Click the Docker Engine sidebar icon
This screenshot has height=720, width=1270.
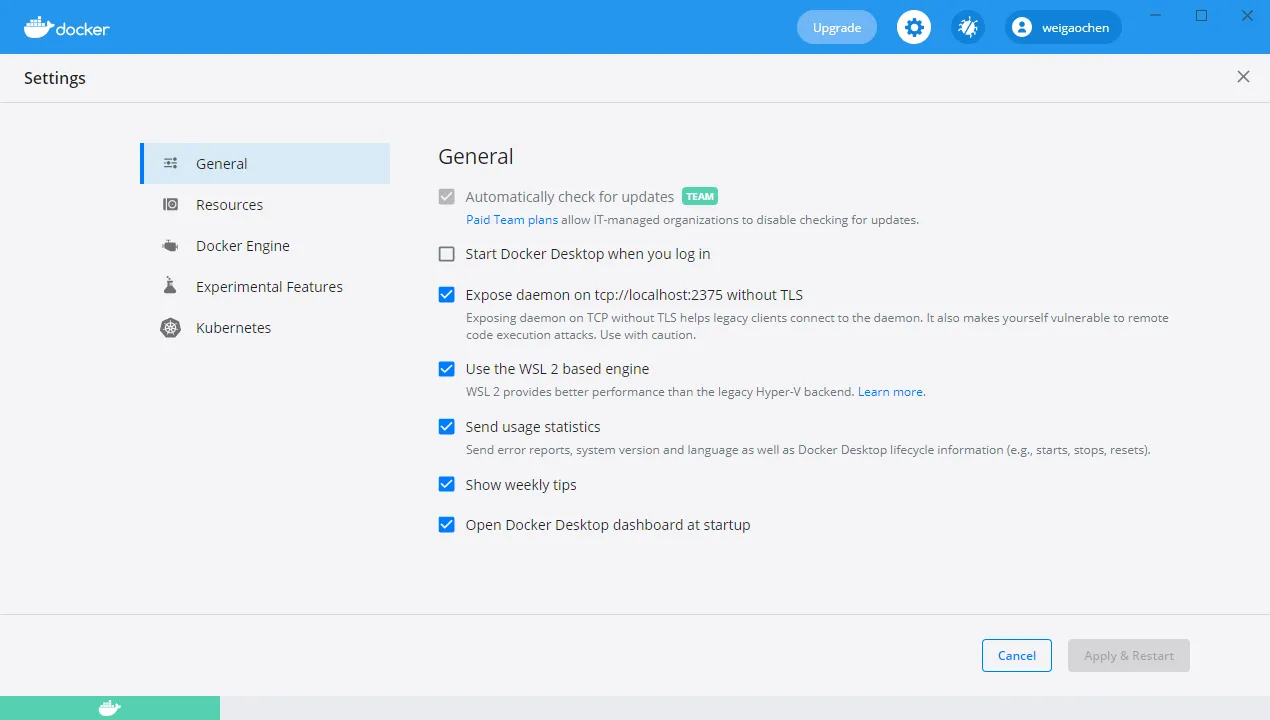[171, 246]
